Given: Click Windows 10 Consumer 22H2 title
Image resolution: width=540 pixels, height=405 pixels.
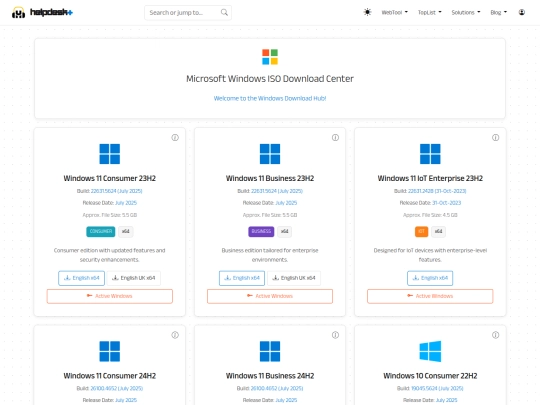Looking at the screenshot, I should 430,376.
